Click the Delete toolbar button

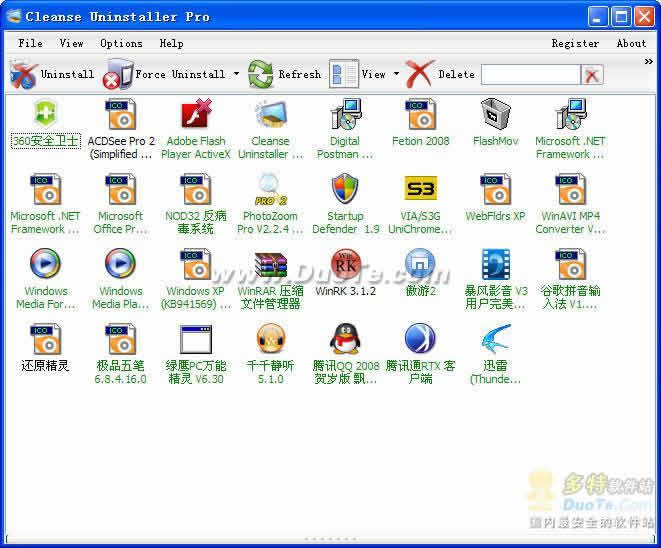440,75
